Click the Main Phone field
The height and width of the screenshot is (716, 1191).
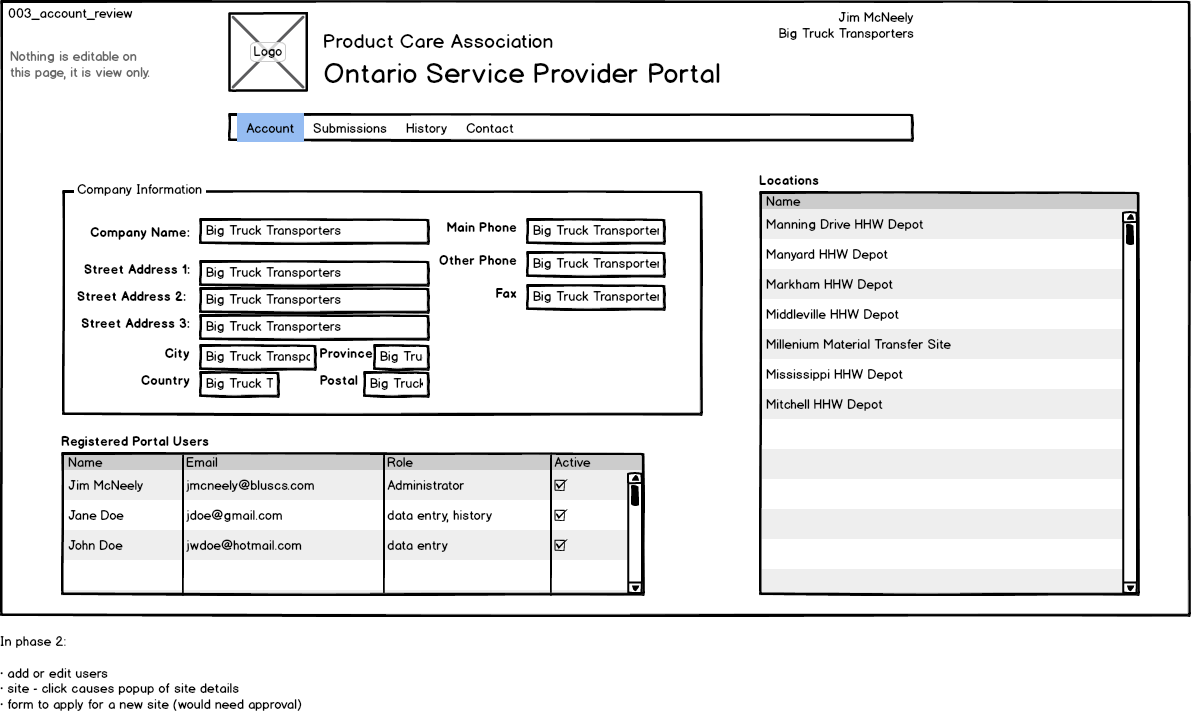596,231
